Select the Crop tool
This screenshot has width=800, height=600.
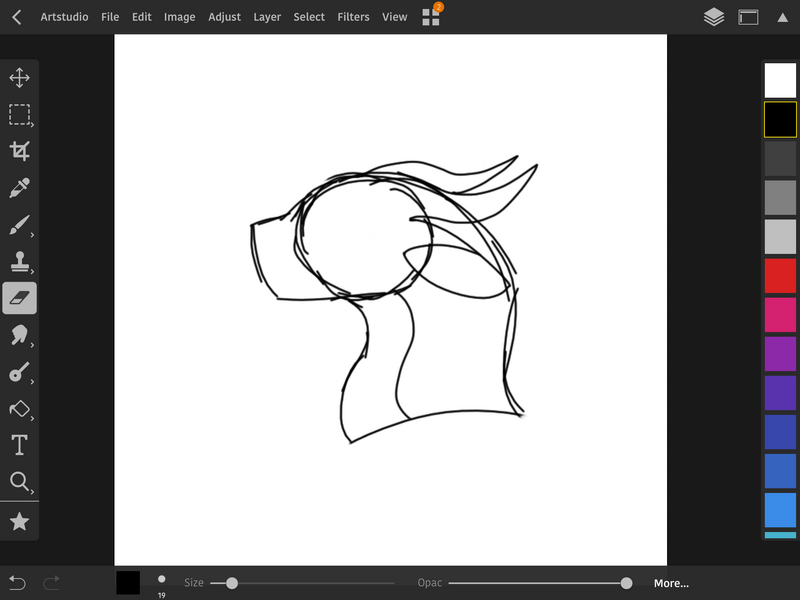[x=19, y=151]
